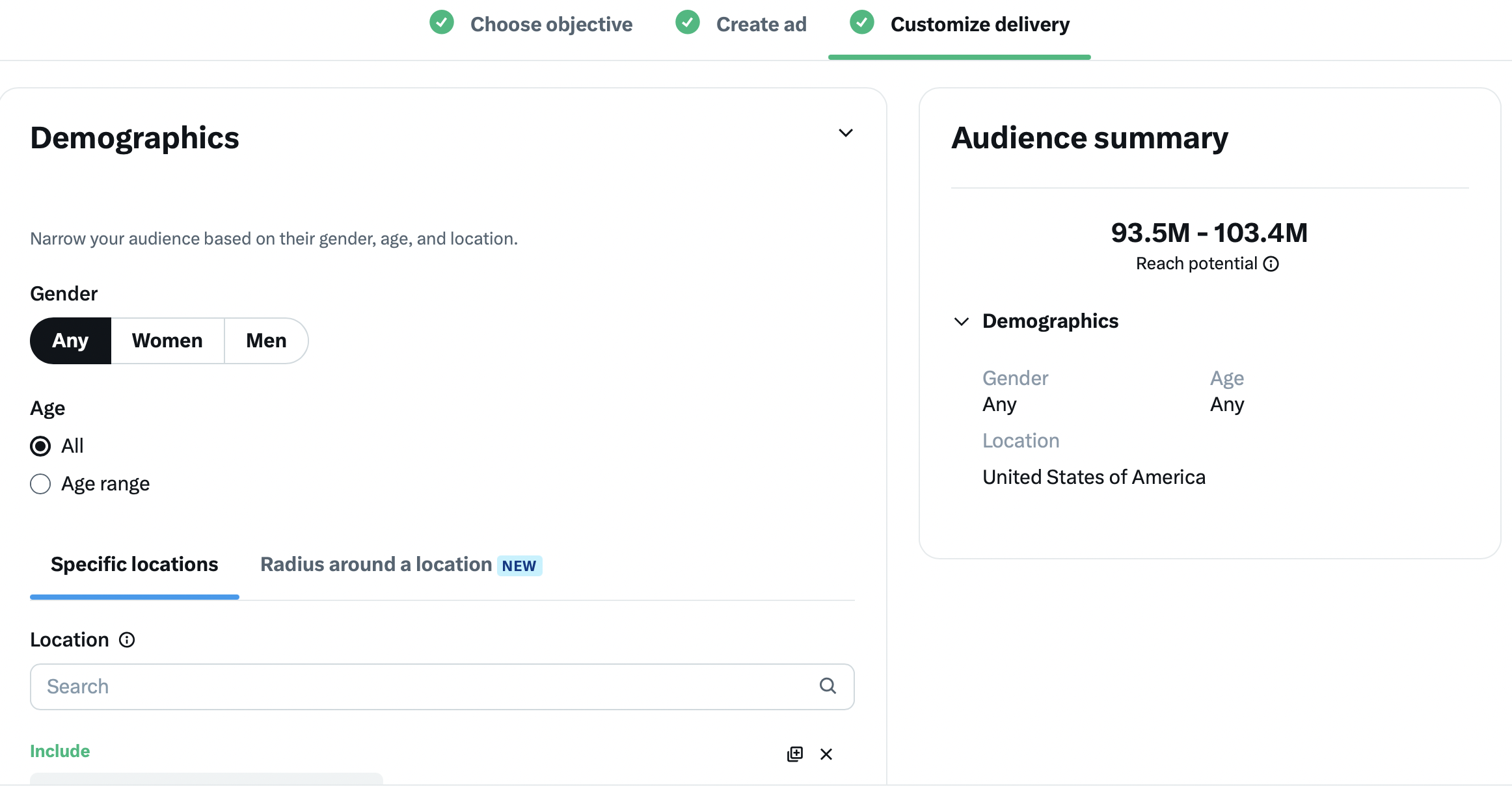Set gender to Men

[266, 341]
